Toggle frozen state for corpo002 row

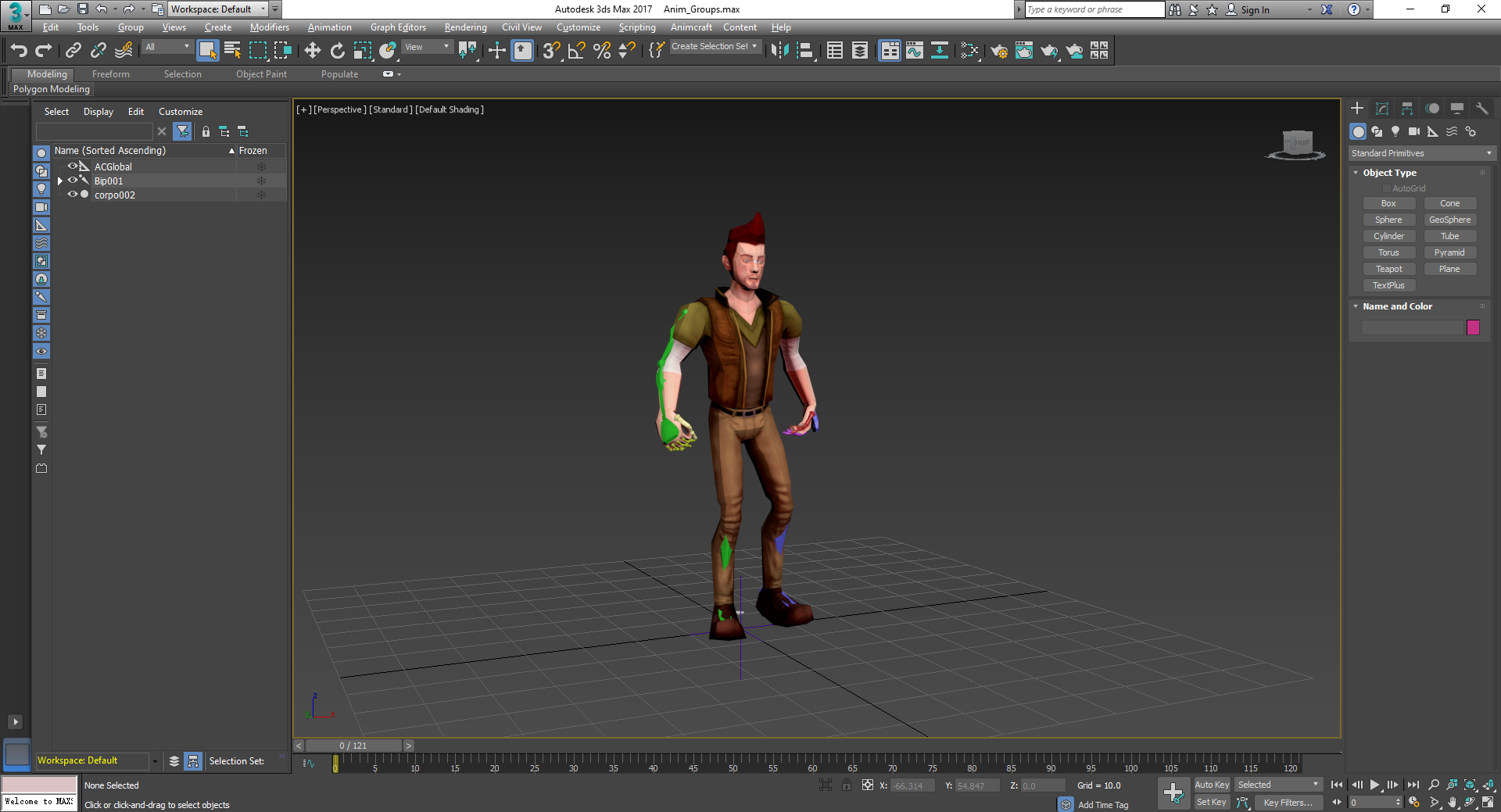tap(261, 195)
